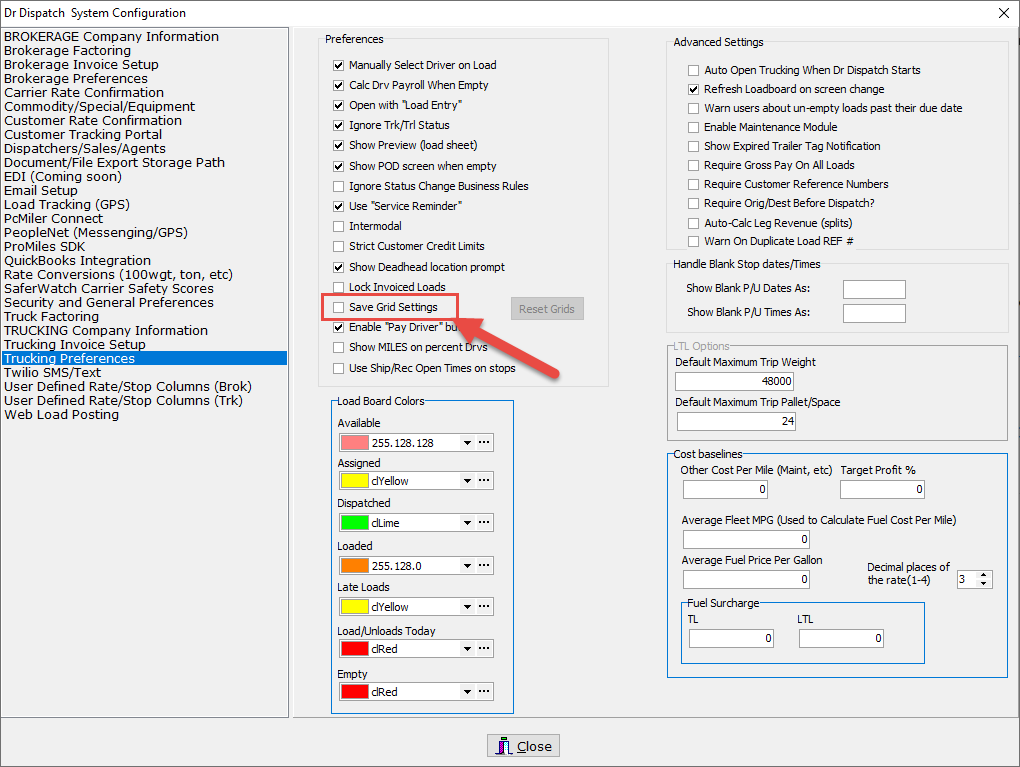The height and width of the screenshot is (767, 1020).
Task: Click Show Blank P/U Dates As field
Action: [874, 289]
